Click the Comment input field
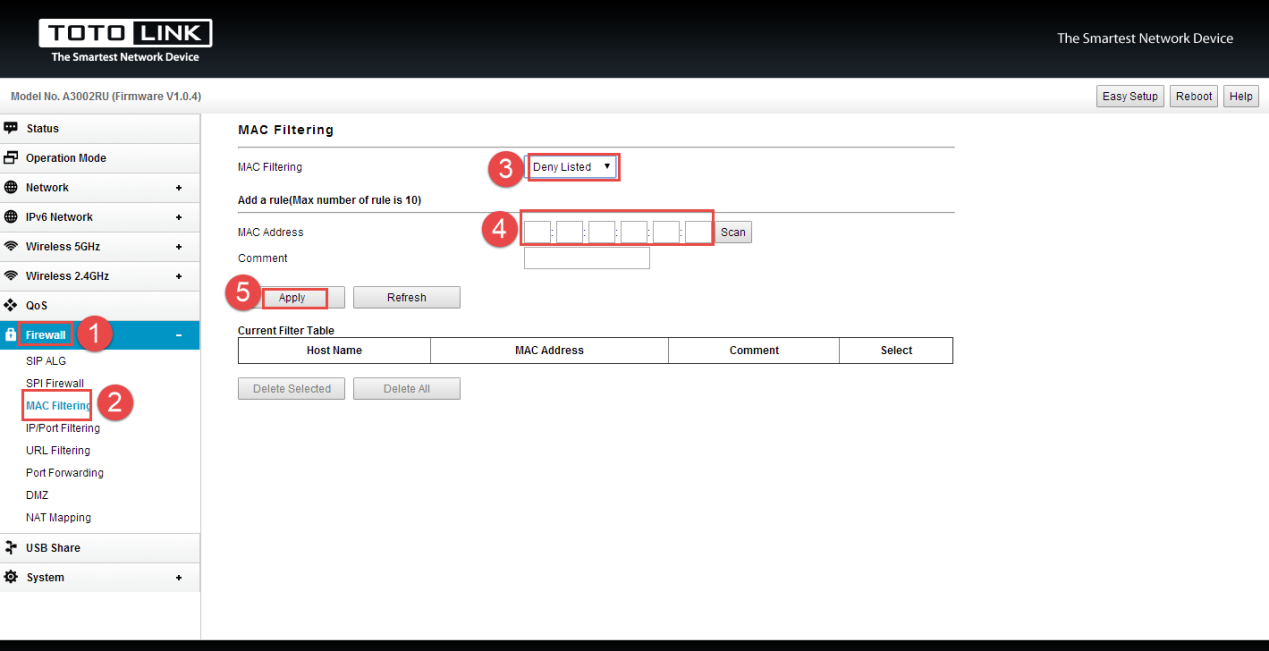The height and width of the screenshot is (651, 1269). click(587, 258)
